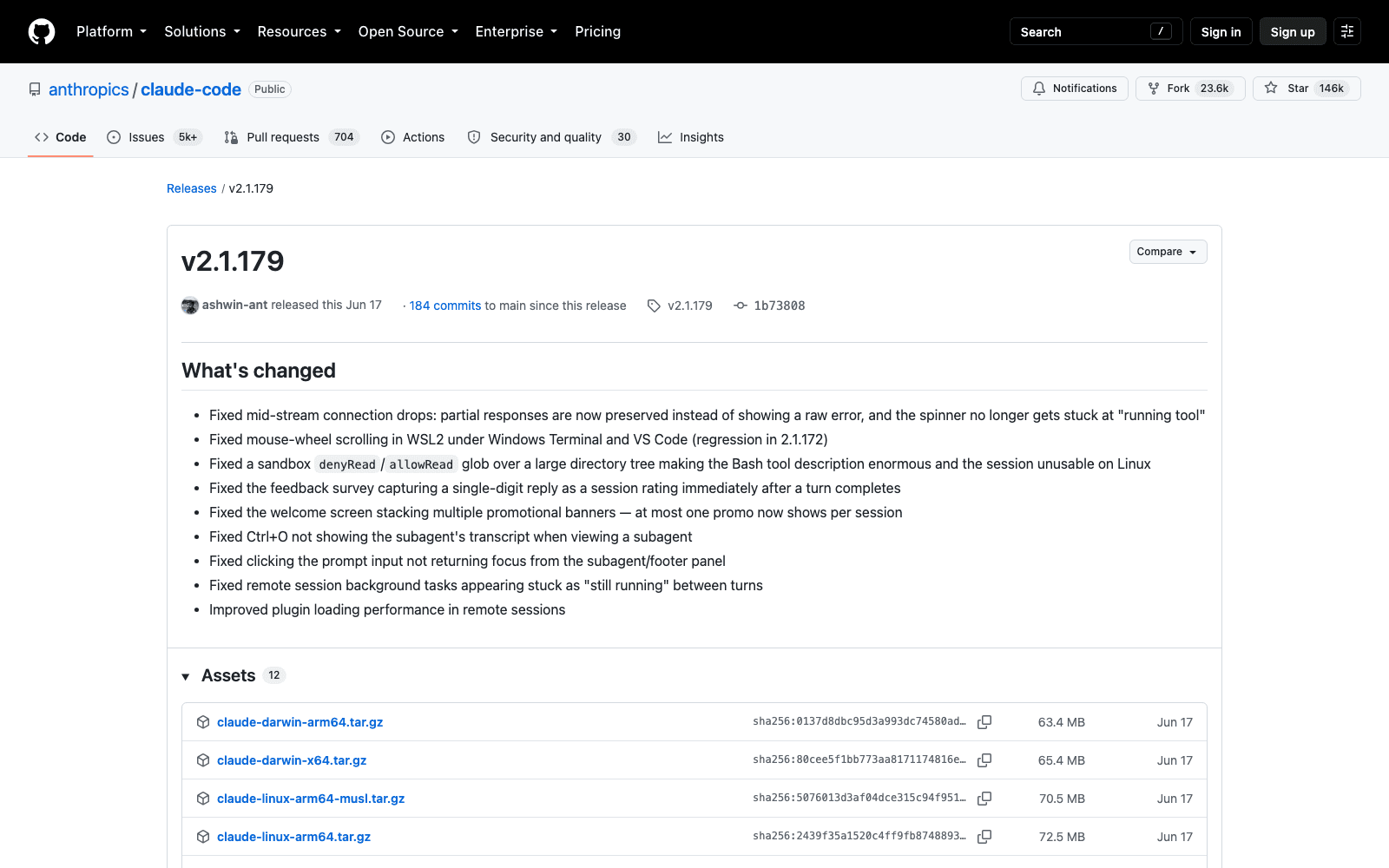Screen dimensions: 1389x868
Task: Copy sha256 of claude-linux-arm64-musl.tar.gz
Action: pyautogui.click(x=984, y=799)
